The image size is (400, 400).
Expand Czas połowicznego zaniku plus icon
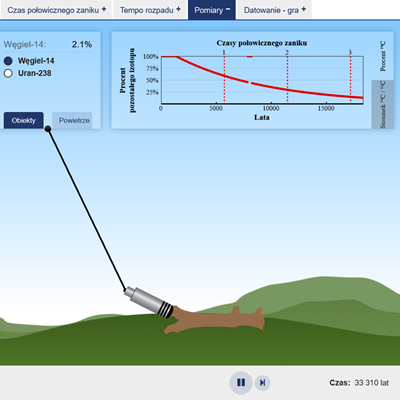[x=104, y=9]
